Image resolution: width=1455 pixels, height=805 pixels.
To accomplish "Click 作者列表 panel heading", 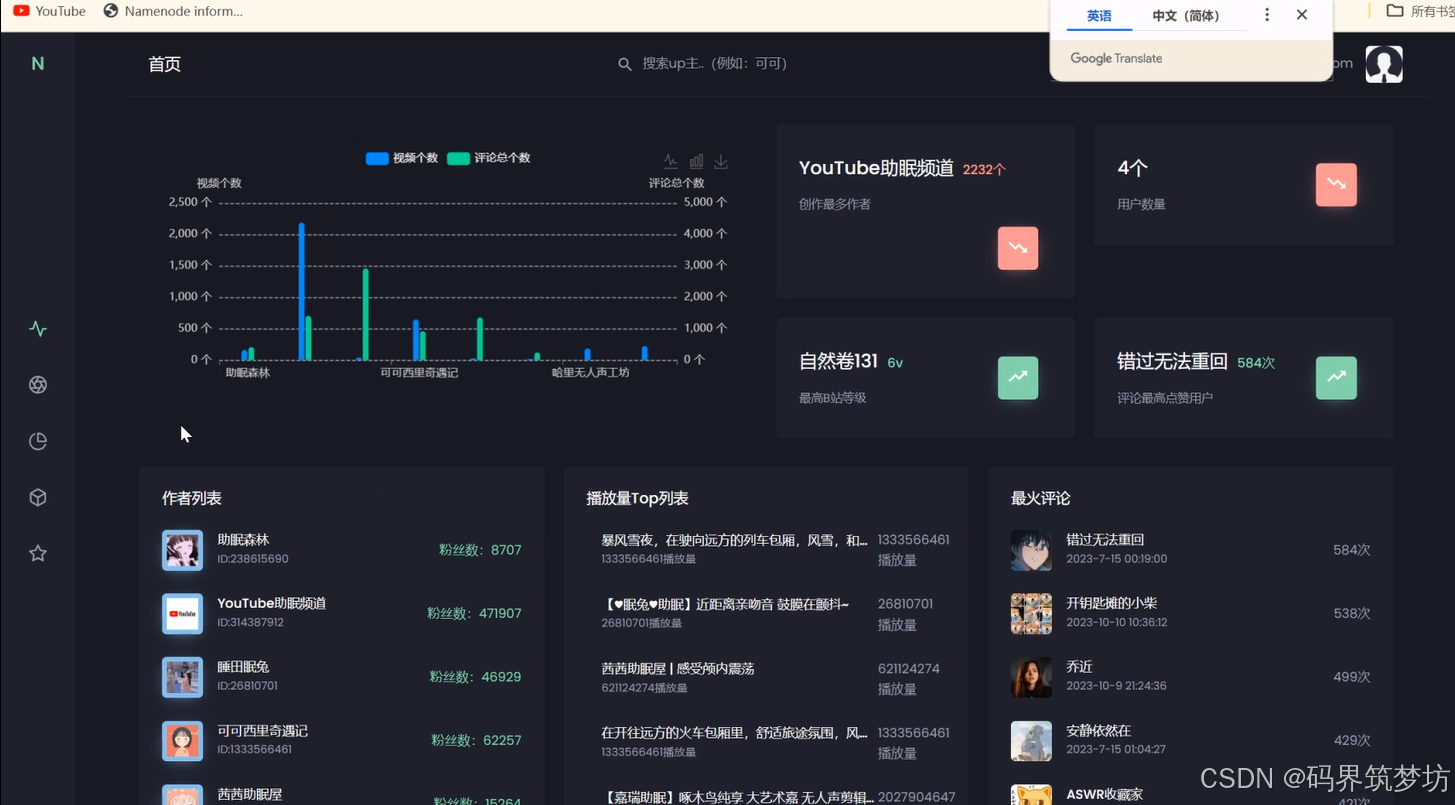I will 192,498.
